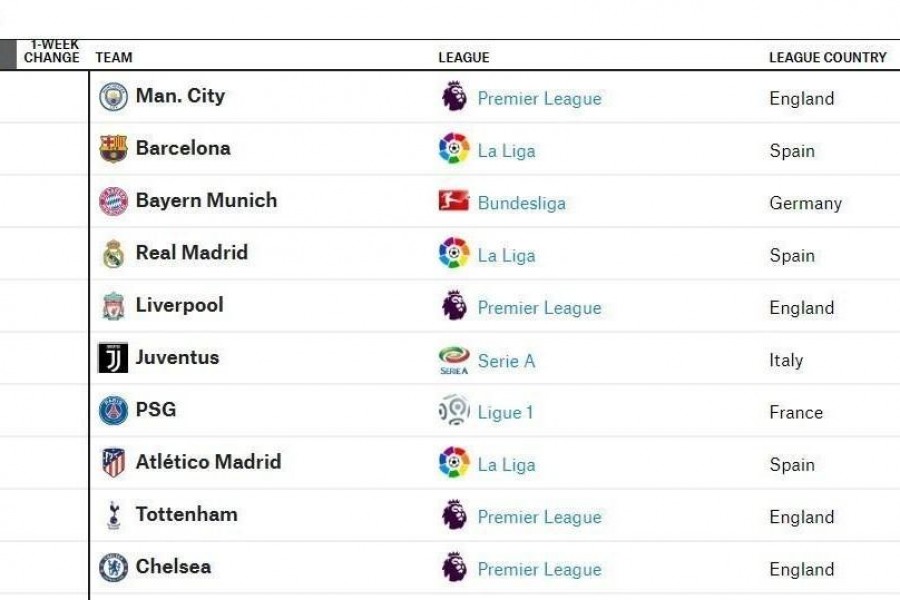
Task: Sort by the TEAM column header
Action: 114,57
